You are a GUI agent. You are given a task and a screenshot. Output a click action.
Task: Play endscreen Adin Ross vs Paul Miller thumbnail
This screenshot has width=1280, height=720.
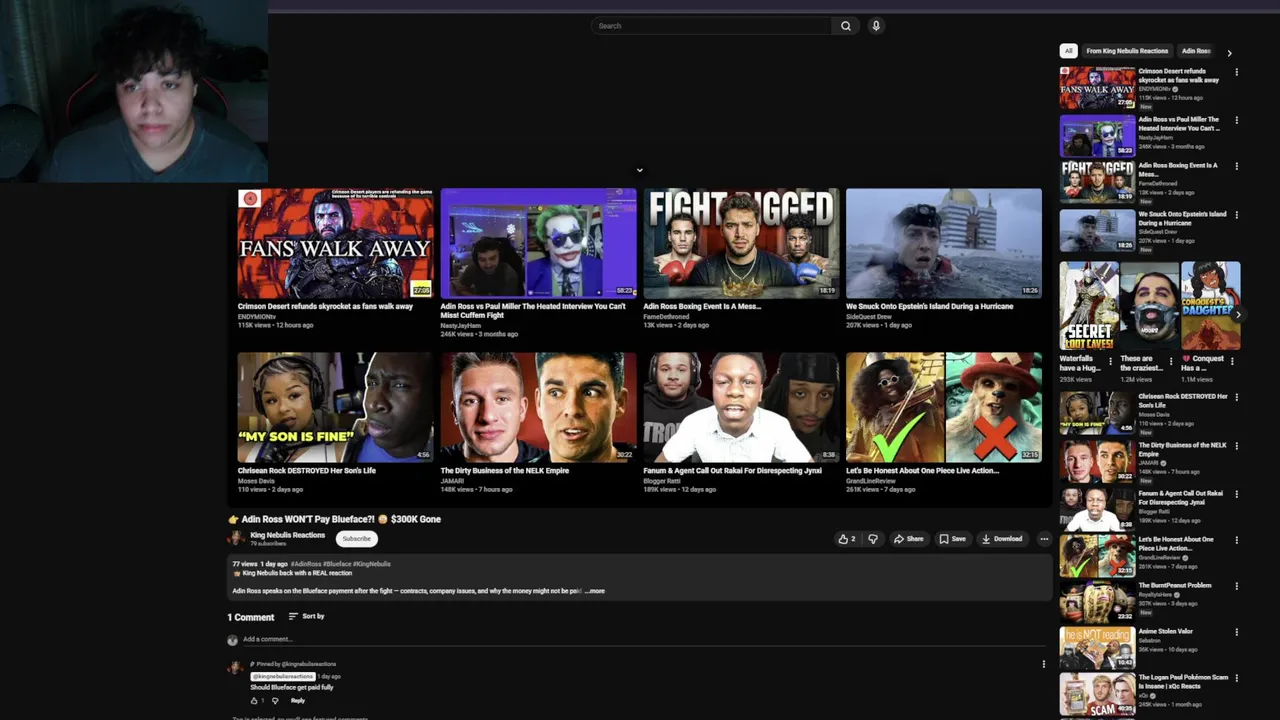(x=538, y=243)
